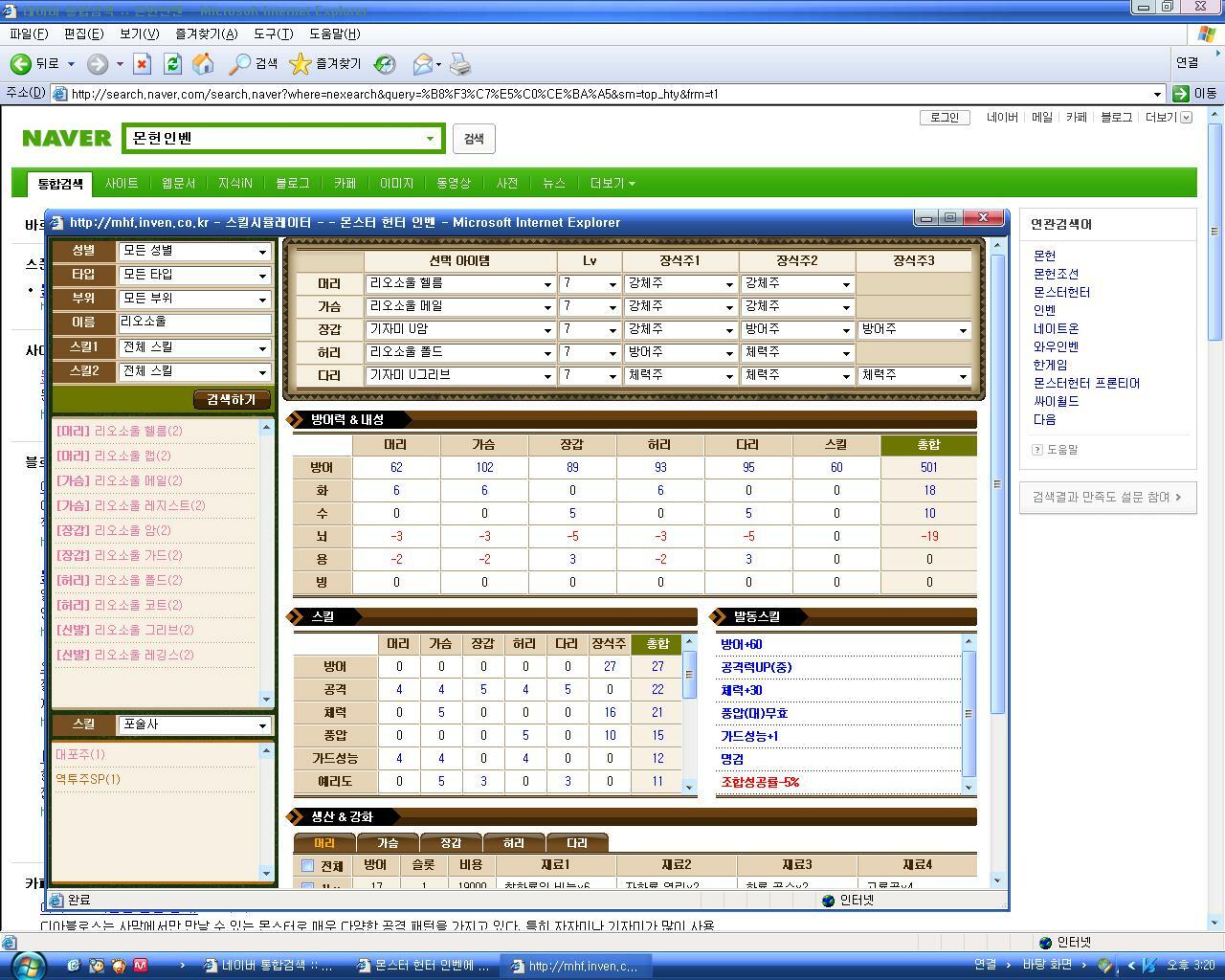Image resolution: width=1225 pixels, height=980 pixels.
Task: Click the Mail icon in toolbar
Action: pyautogui.click(x=422, y=64)
